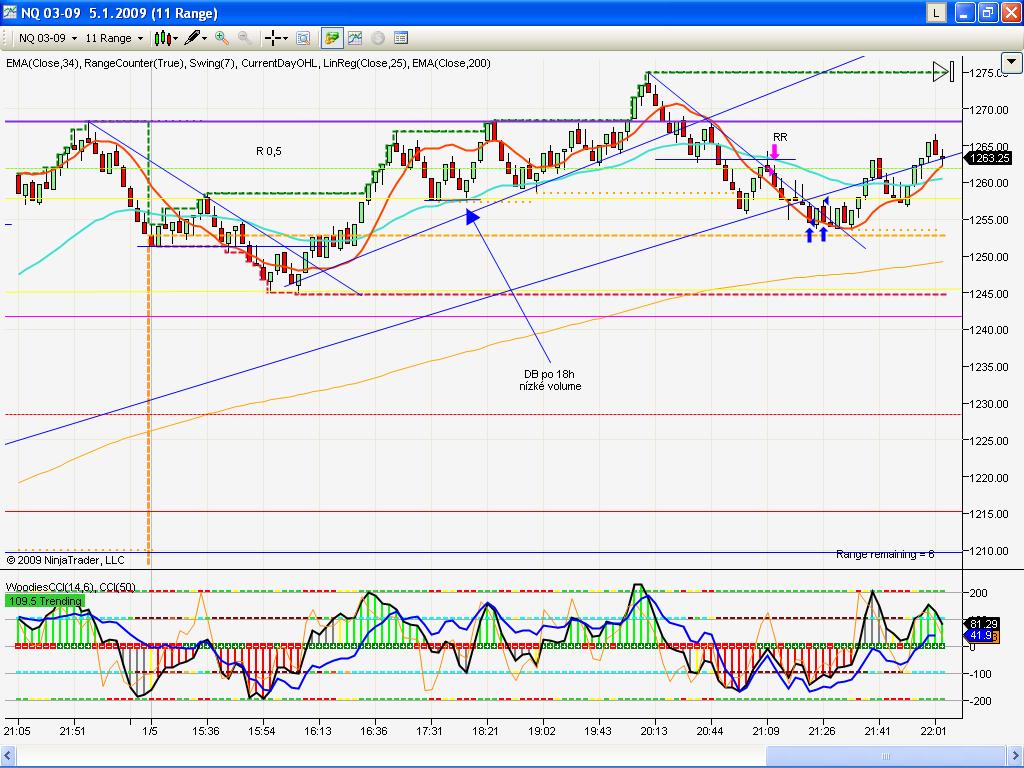Click the zoom in magnifier

point(221,38)
